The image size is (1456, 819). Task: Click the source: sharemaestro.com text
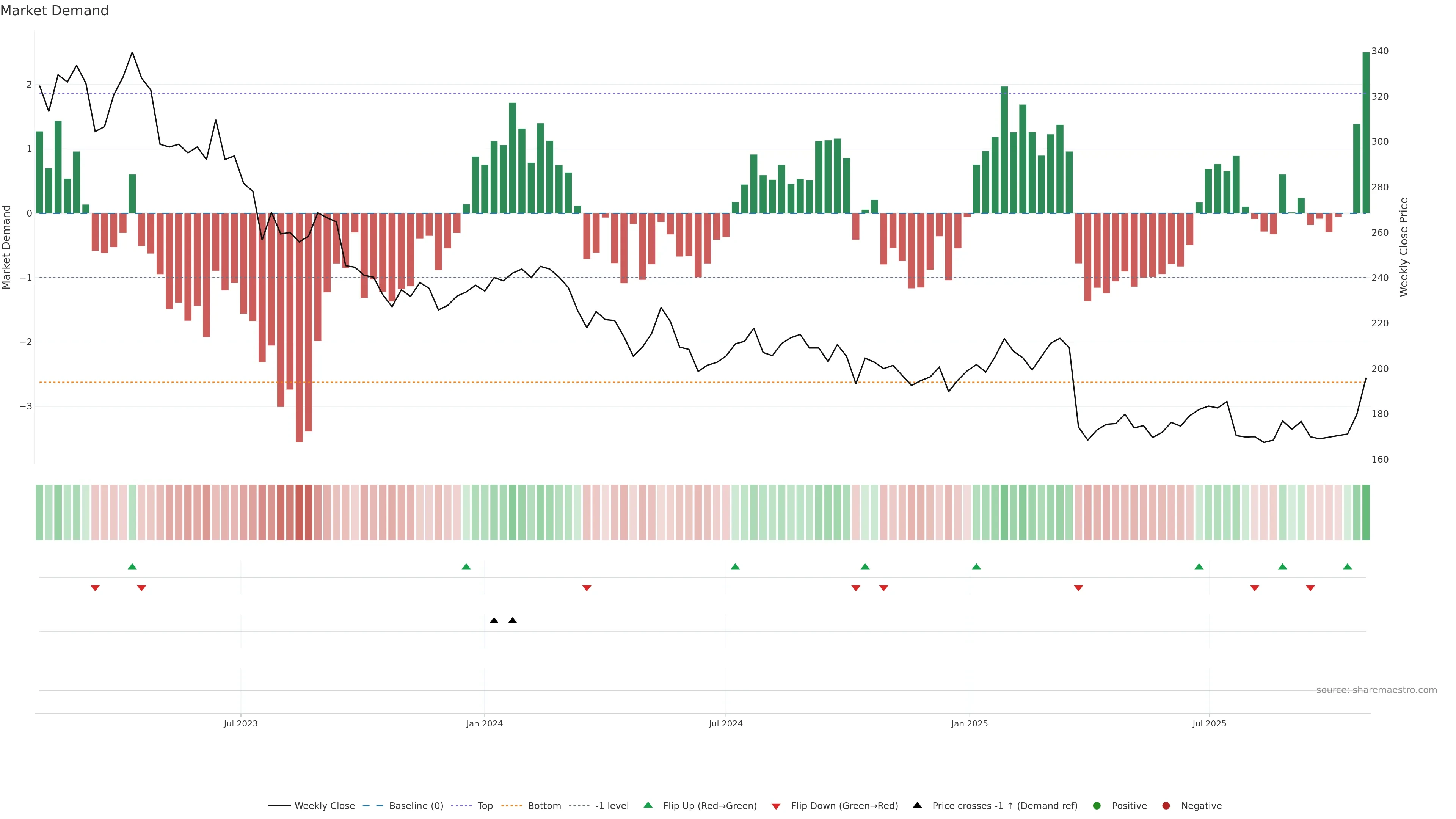[x=1376, y=690]
